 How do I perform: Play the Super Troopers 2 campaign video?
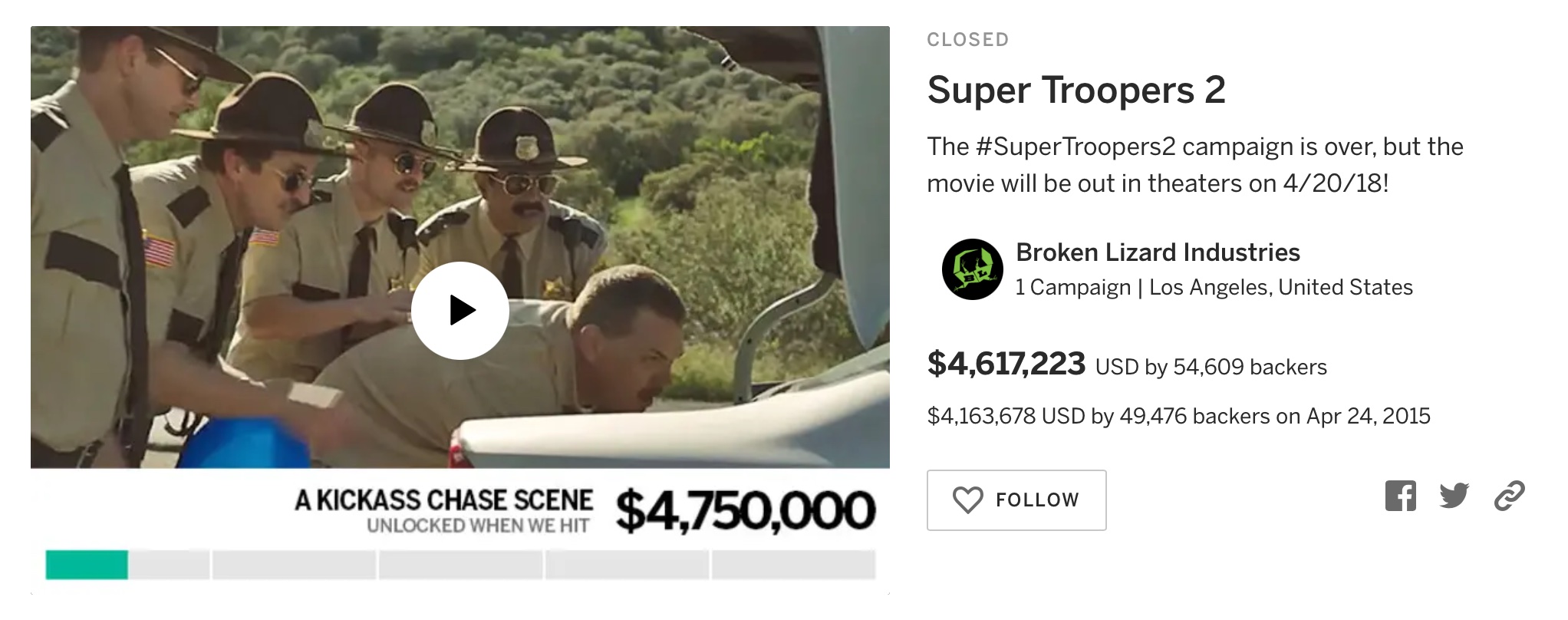click(x=460, y=311)
